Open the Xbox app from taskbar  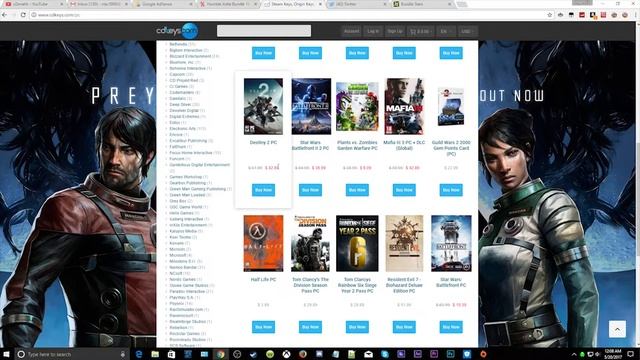pyautogui.click(x=286, y=354)
